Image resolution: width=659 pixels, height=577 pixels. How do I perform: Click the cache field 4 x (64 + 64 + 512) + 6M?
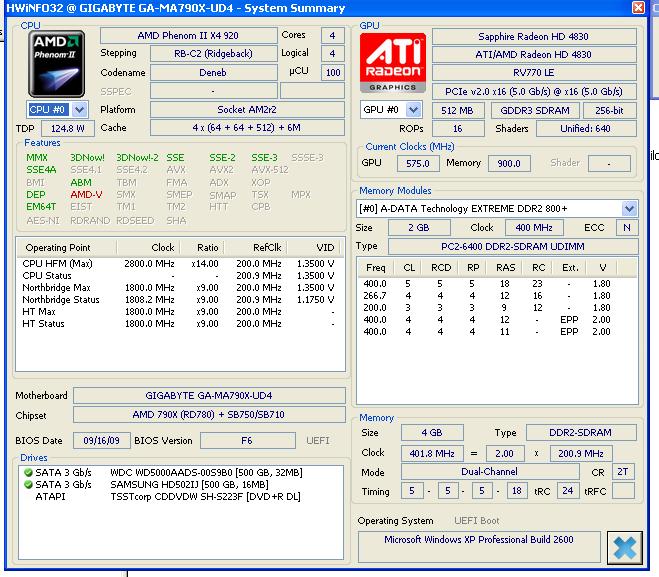(247, 128)
